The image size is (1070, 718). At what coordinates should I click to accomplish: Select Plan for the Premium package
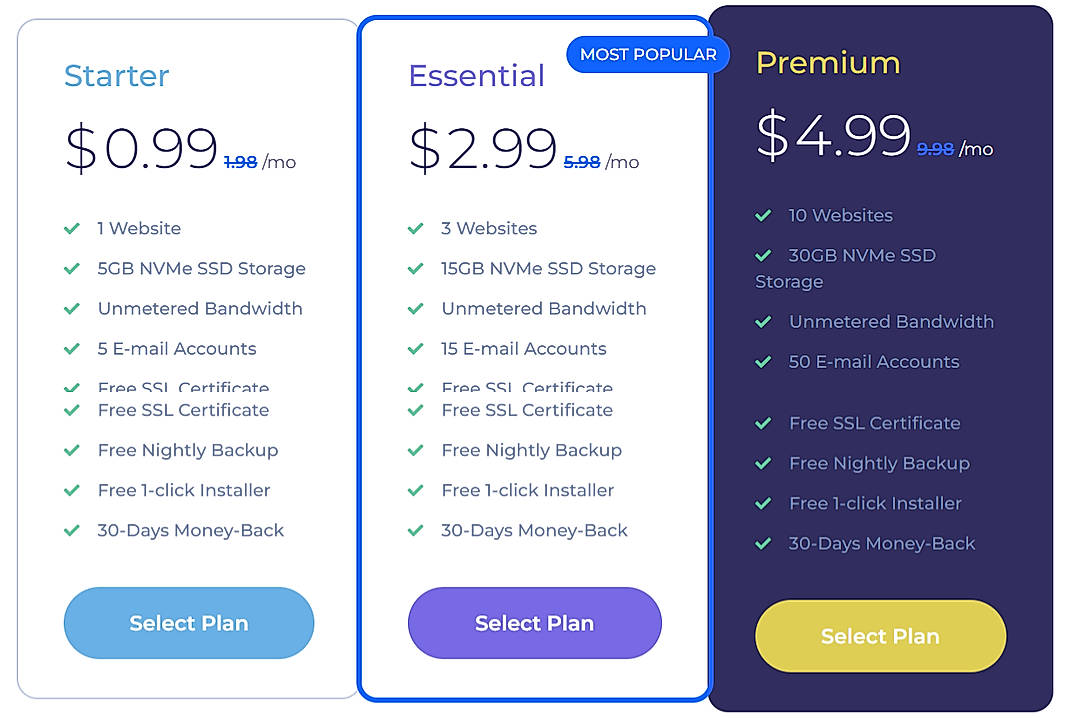coord(880,636)
